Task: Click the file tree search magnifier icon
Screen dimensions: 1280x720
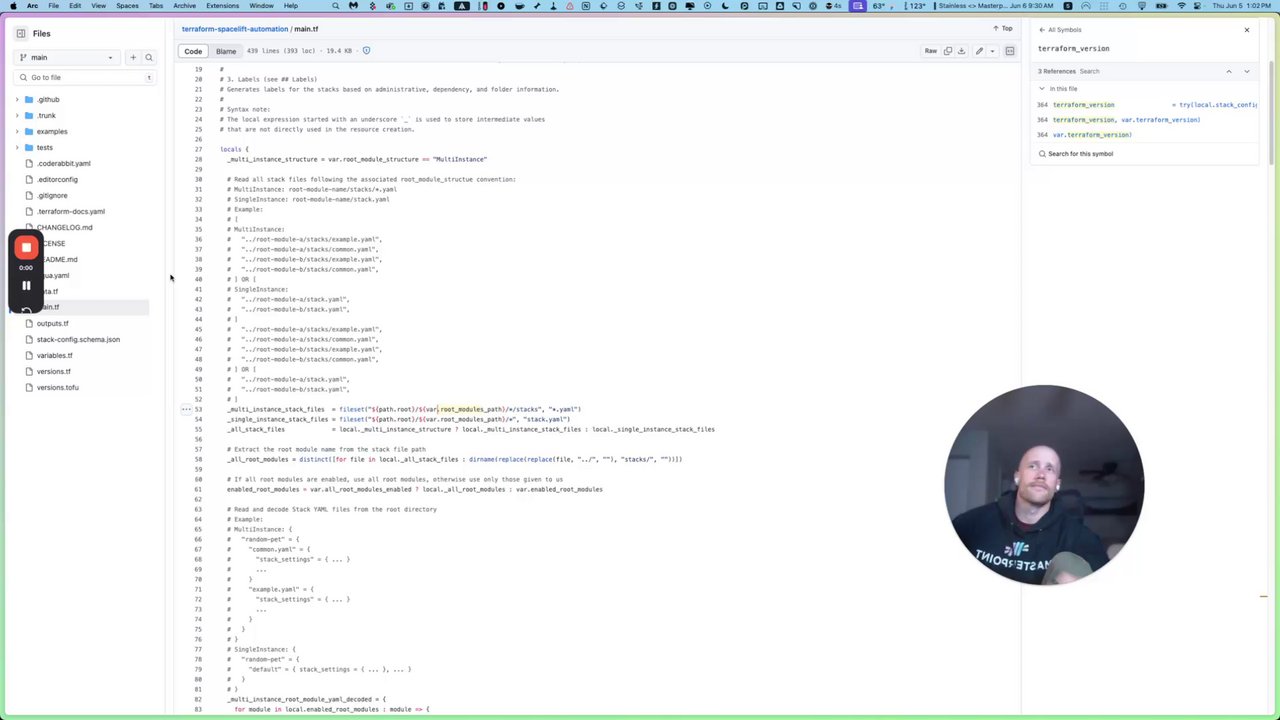Action: point(149,57)
